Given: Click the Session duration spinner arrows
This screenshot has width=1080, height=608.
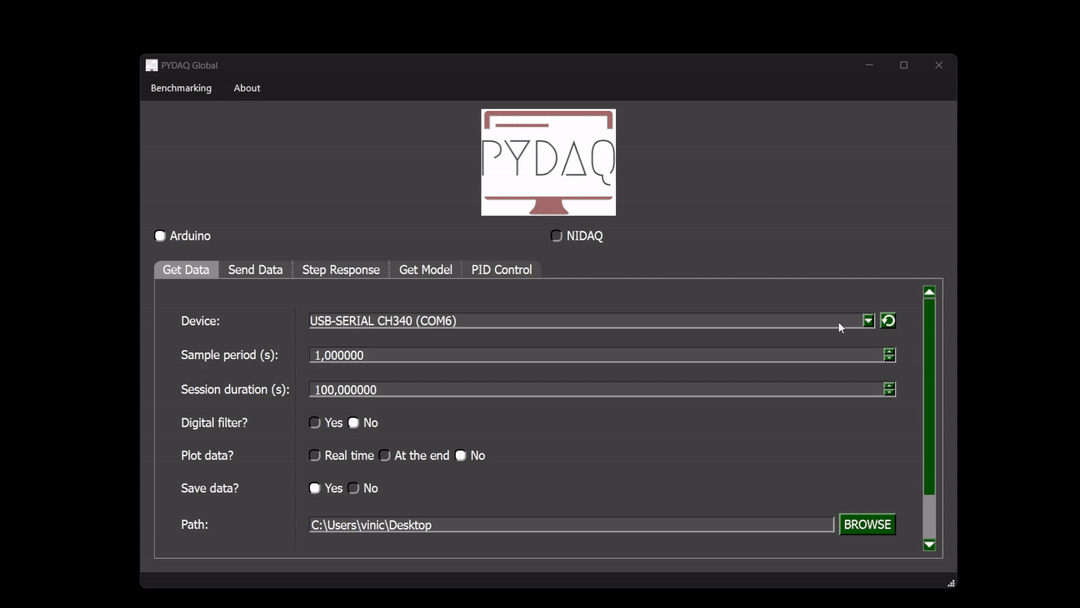Looking at the screenshot, I should click(x=889, y=389).
